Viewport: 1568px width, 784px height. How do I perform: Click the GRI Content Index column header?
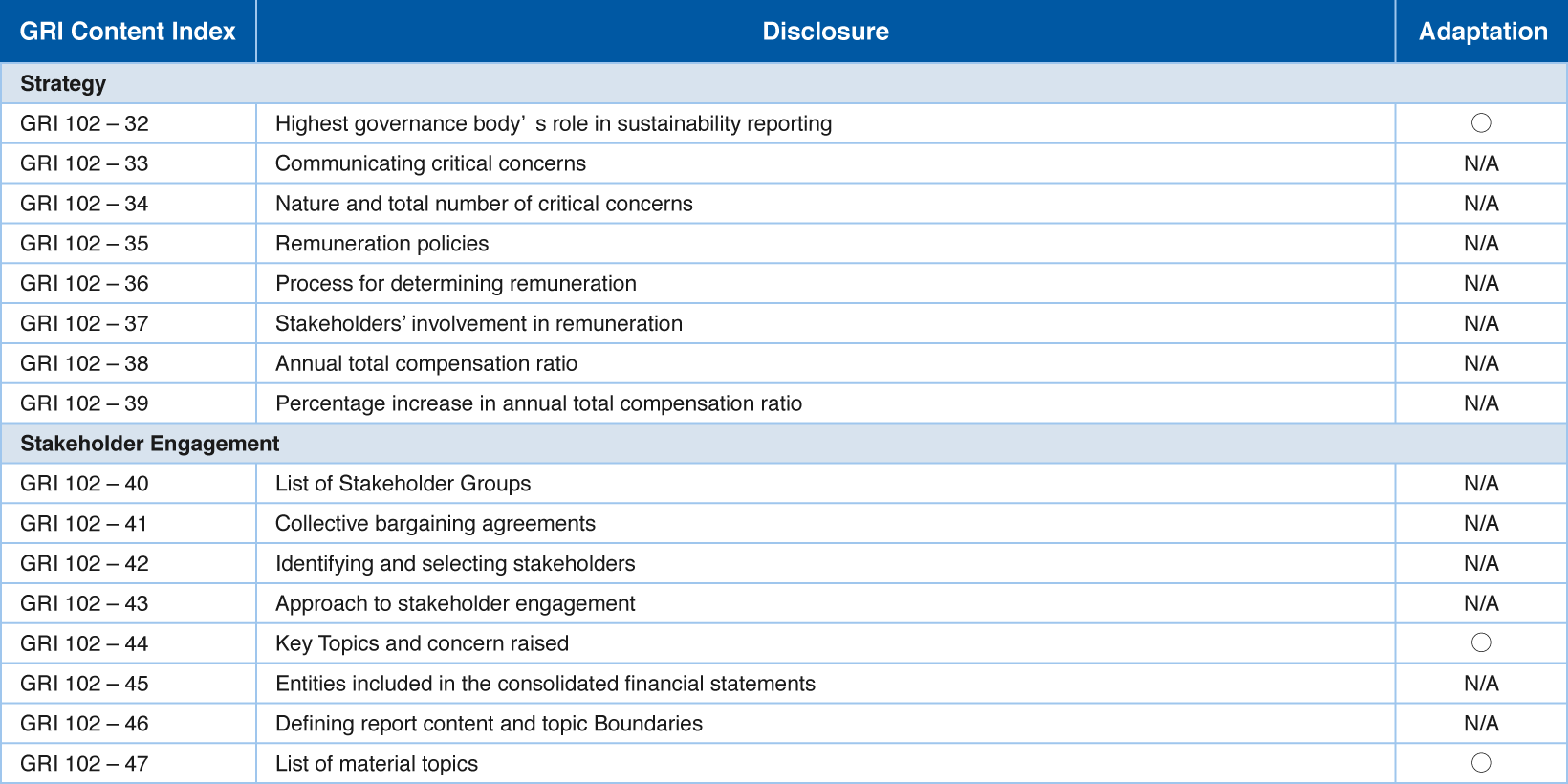[128, 32]
